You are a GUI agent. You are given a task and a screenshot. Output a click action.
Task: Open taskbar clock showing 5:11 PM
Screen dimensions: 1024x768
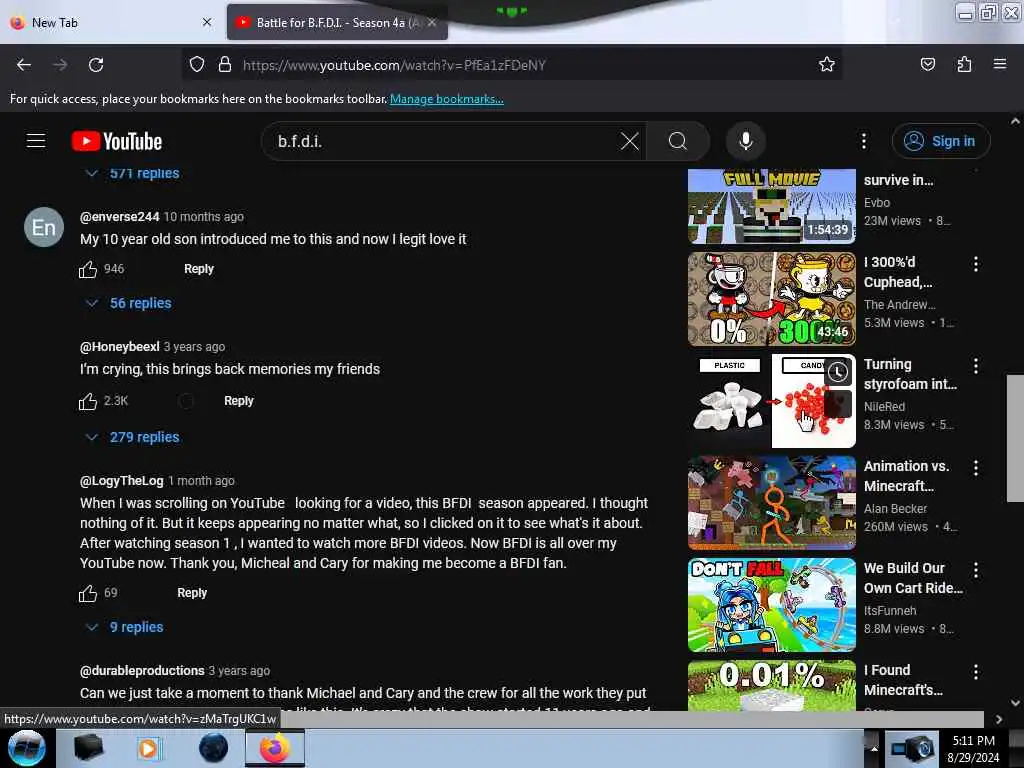click(973, 749)
